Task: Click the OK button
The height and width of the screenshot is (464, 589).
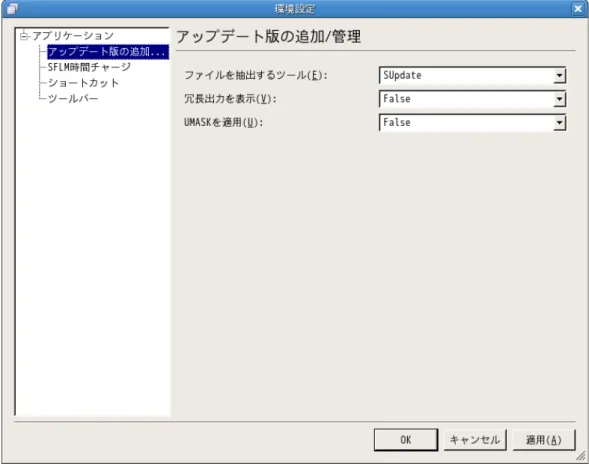Action: point(406,440)
